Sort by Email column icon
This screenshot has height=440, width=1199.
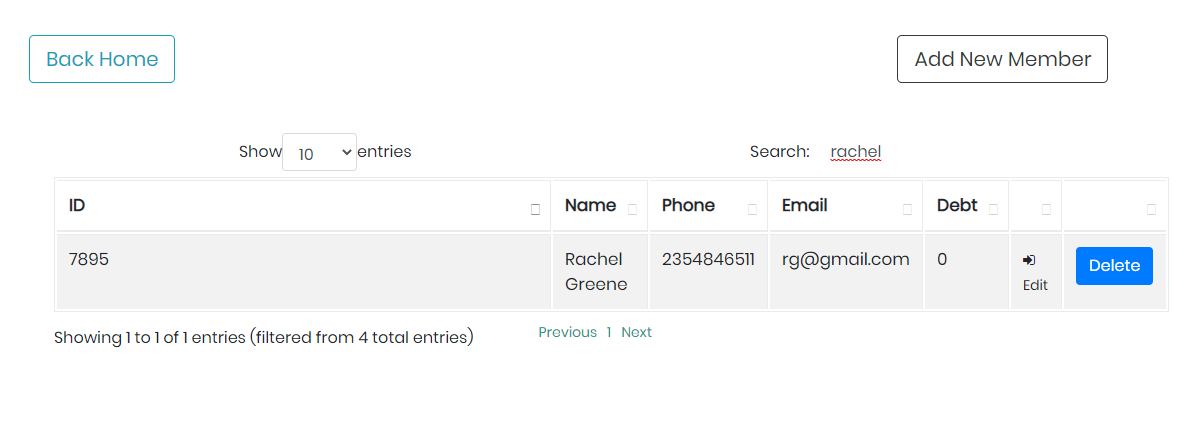[907, 210]
